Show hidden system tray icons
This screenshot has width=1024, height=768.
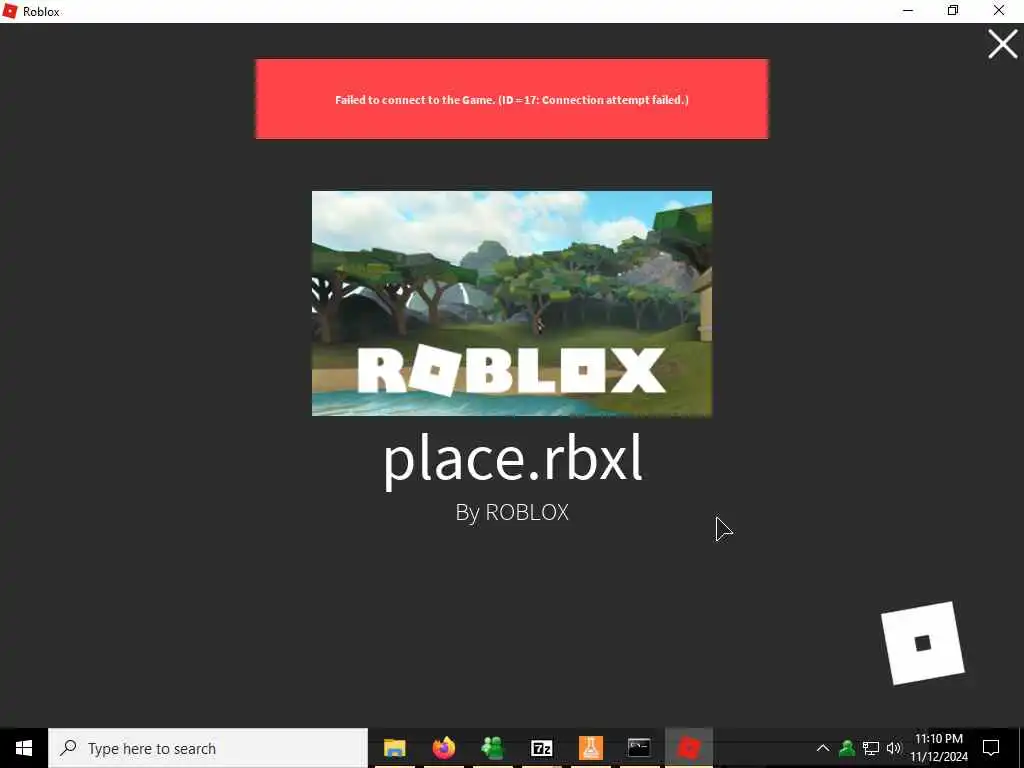[823, 748]
